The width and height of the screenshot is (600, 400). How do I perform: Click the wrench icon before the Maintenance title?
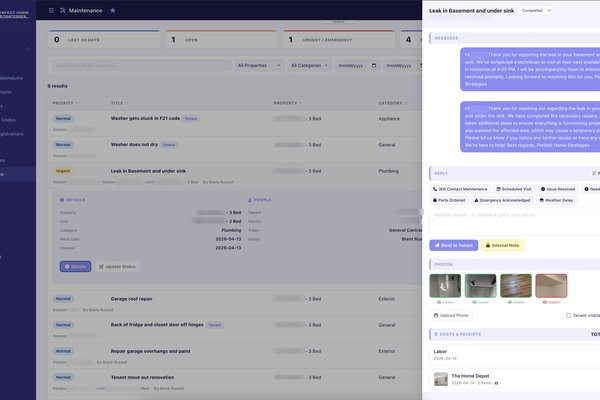63,10
